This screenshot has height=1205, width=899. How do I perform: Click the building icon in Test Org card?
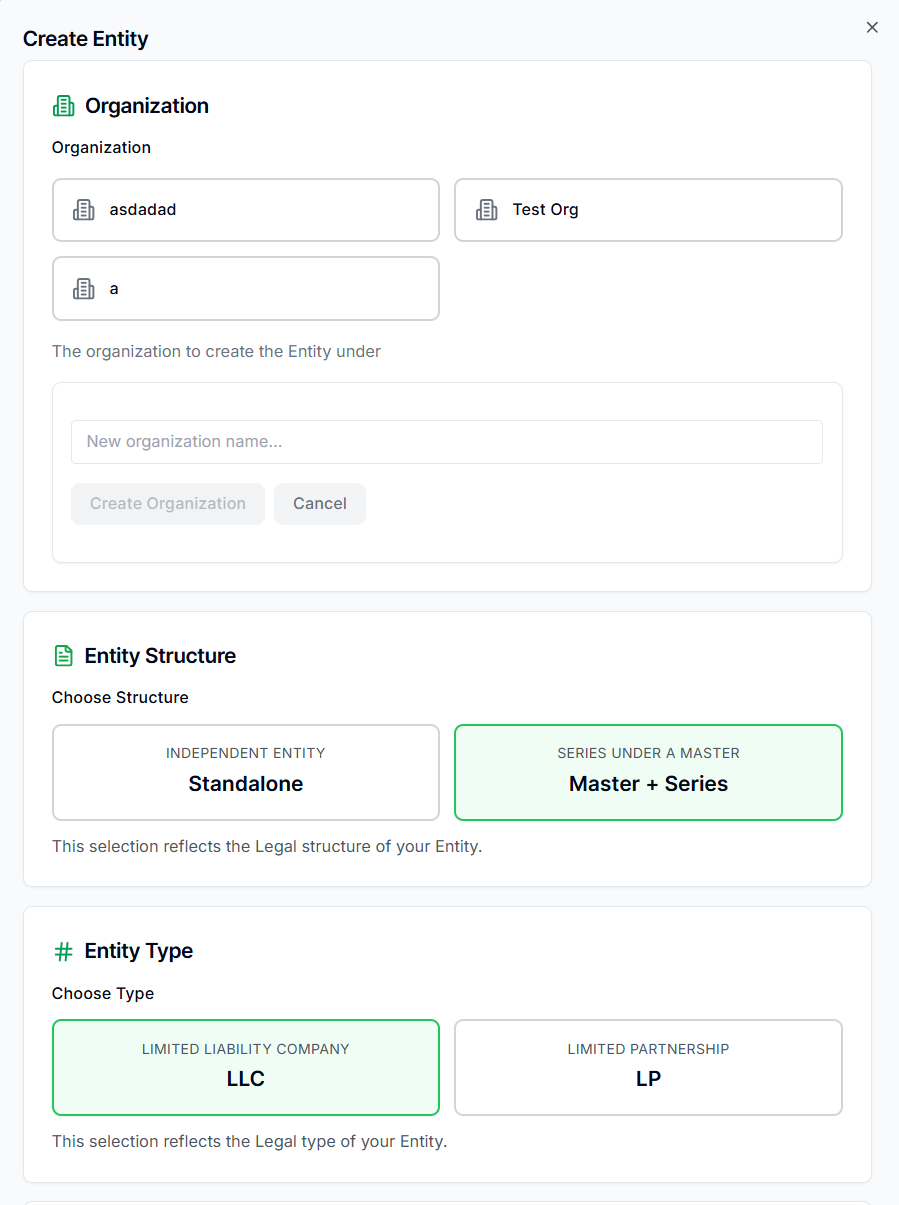tap(487, 210)
